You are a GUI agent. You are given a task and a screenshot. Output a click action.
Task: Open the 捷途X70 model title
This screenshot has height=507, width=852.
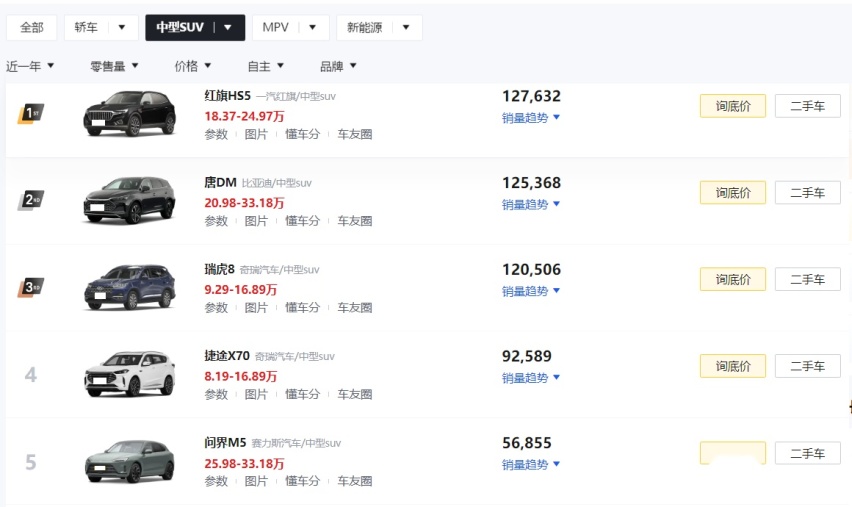click(227, 356)
